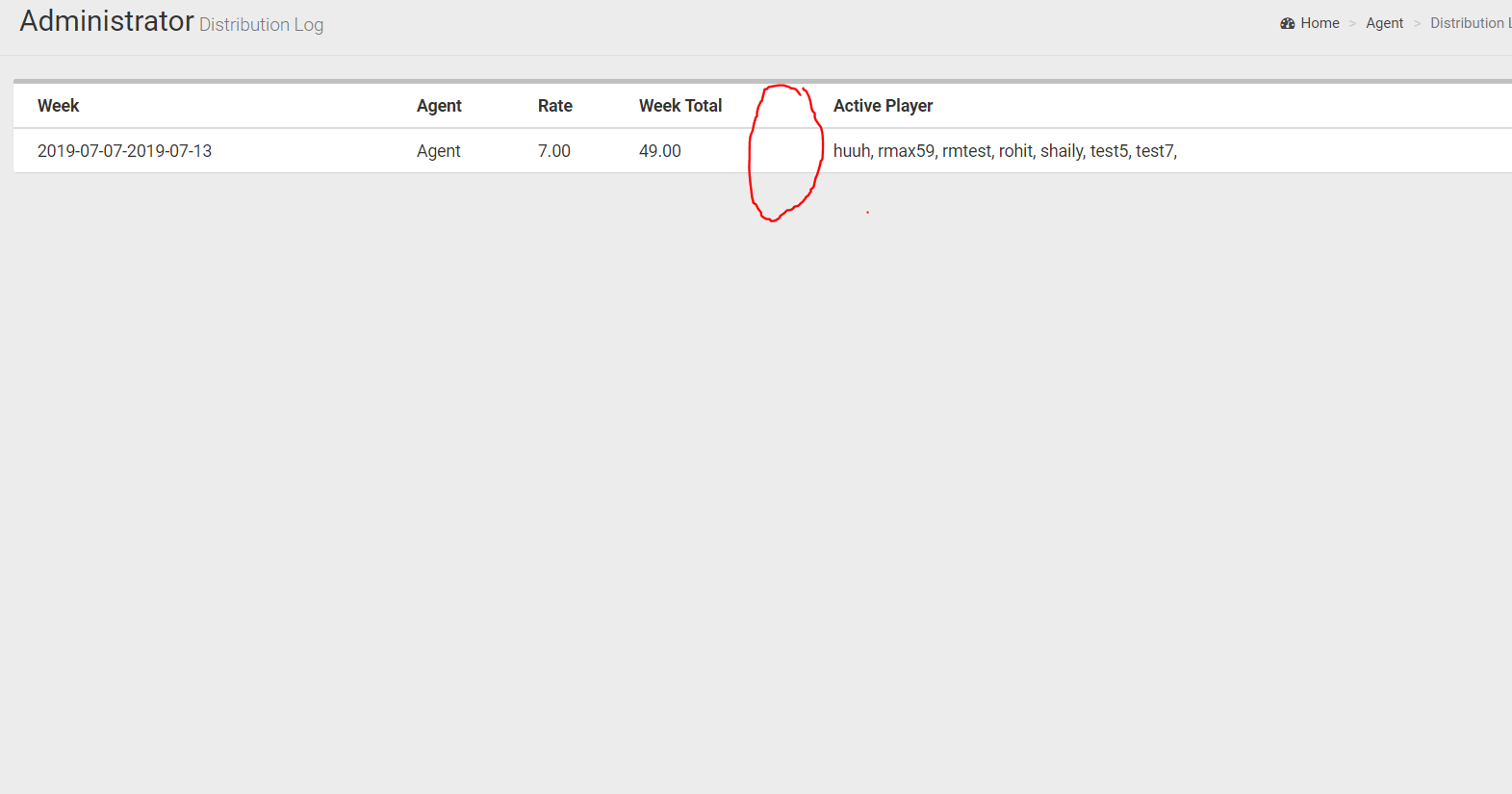Select player name test7 in the list
Screen dimensions: 1512x794
(x=1154, y=151)
